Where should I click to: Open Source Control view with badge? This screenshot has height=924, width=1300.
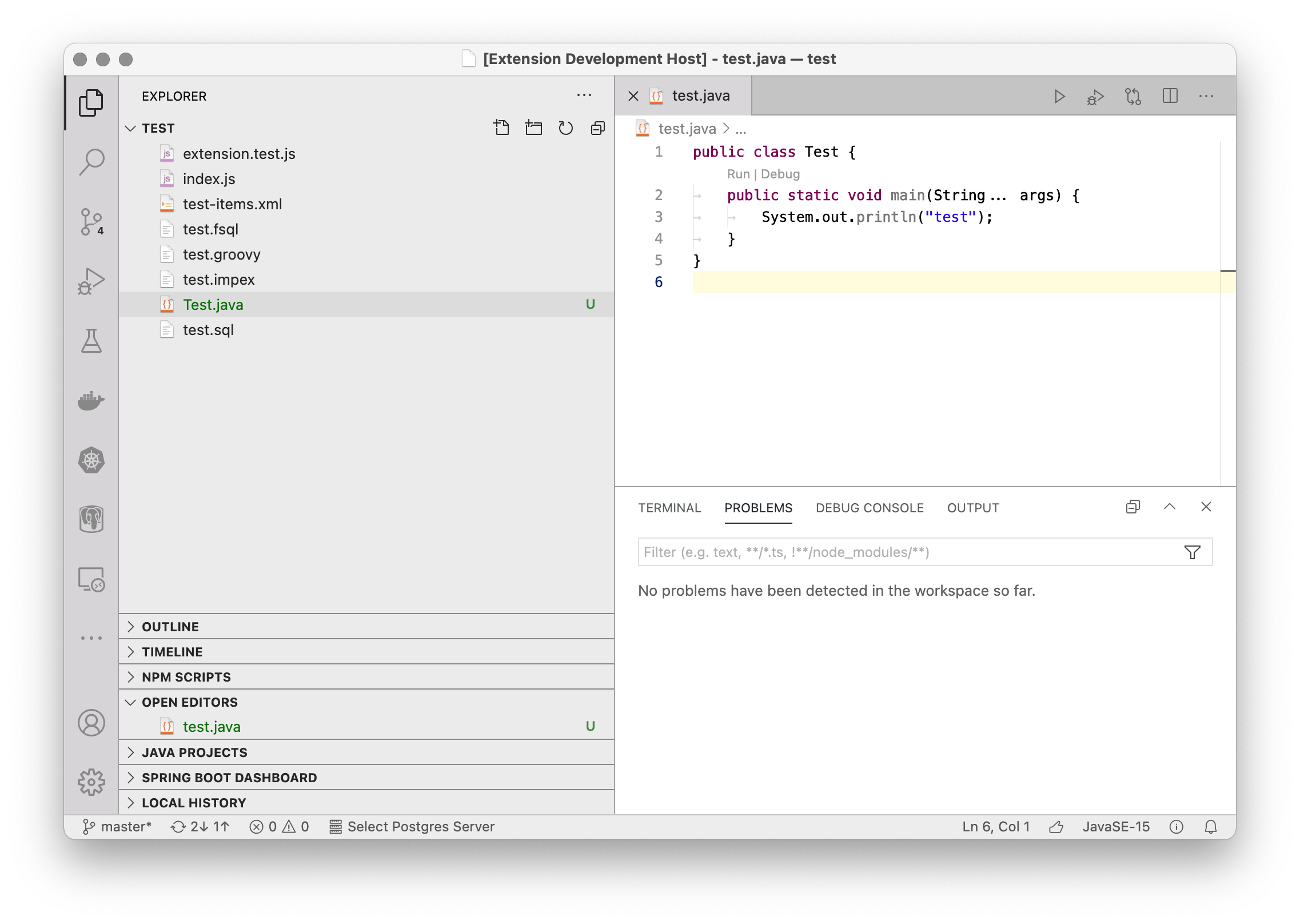coord(91,222)
